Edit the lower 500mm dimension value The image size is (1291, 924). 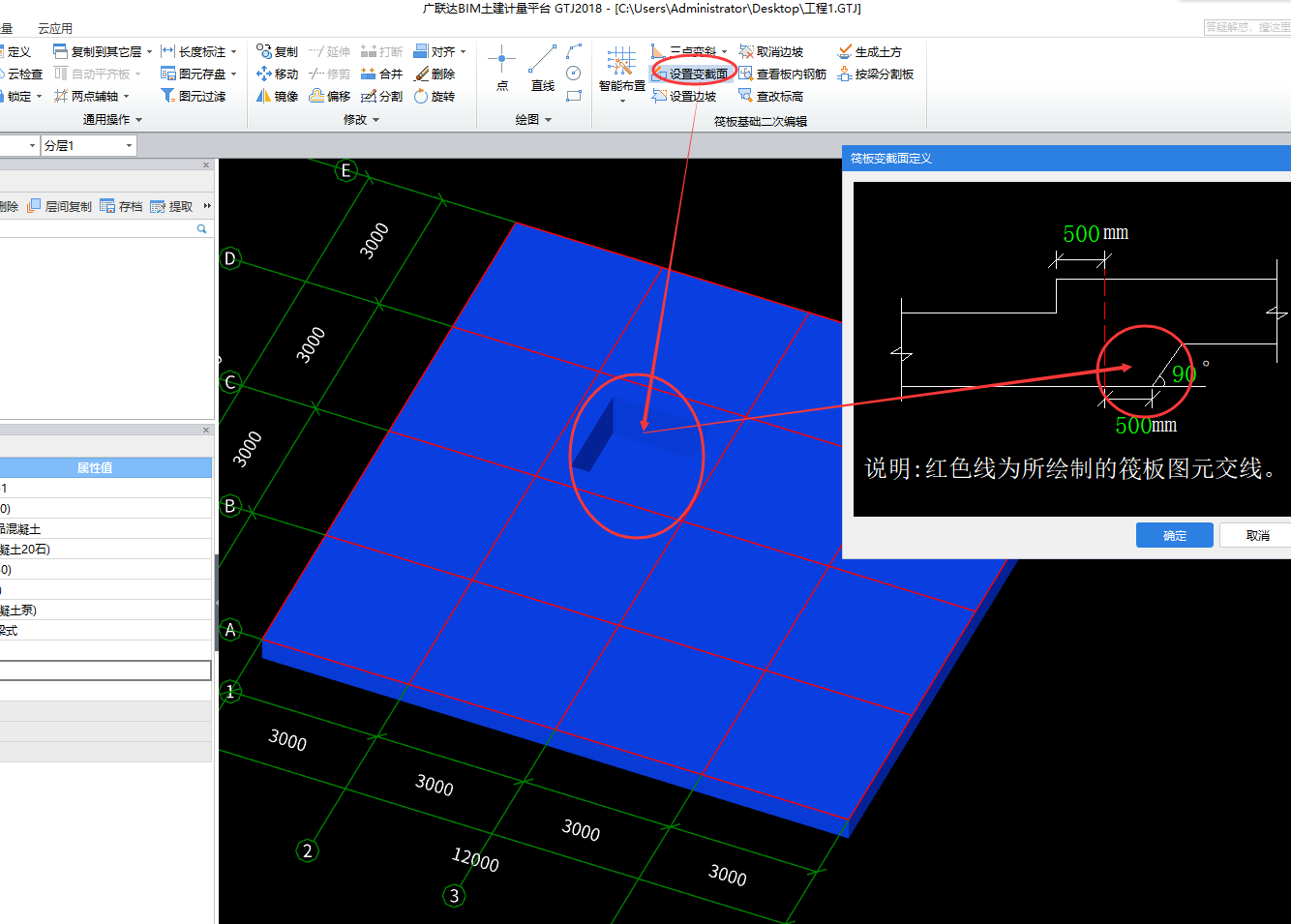click(x=1132, y=426)
